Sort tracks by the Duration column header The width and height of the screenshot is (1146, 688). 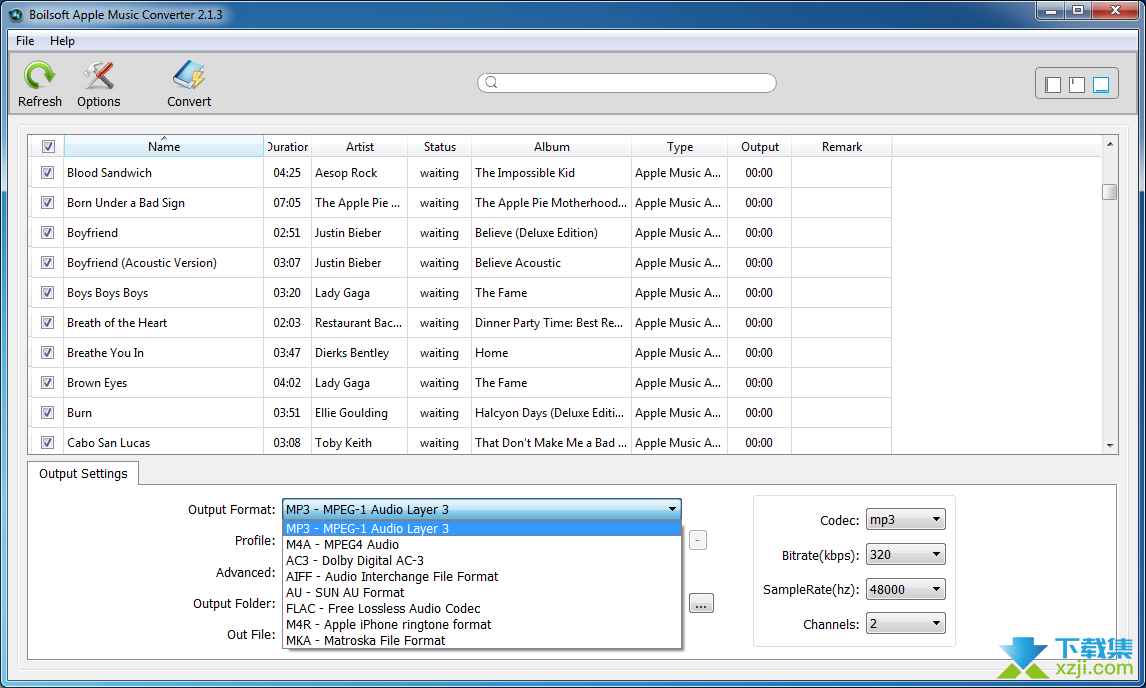288,146
